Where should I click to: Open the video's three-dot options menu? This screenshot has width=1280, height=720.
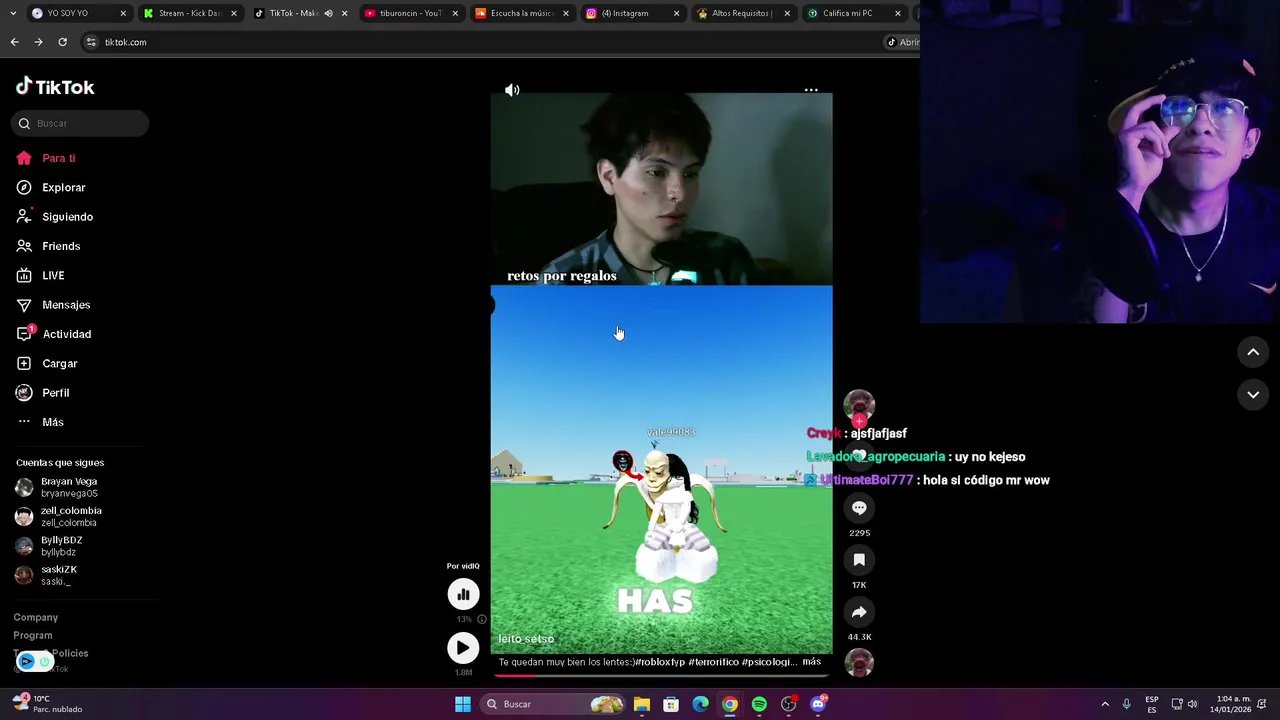[811, 90]
